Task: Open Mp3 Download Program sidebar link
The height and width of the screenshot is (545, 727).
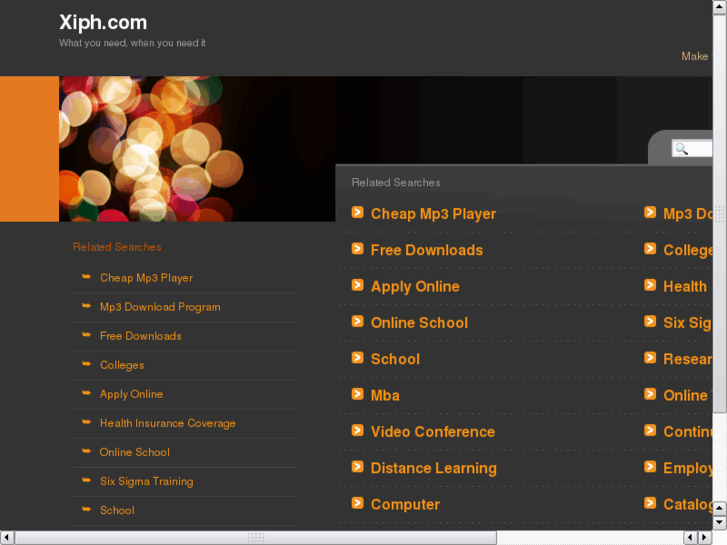Action: click(160, 307)
